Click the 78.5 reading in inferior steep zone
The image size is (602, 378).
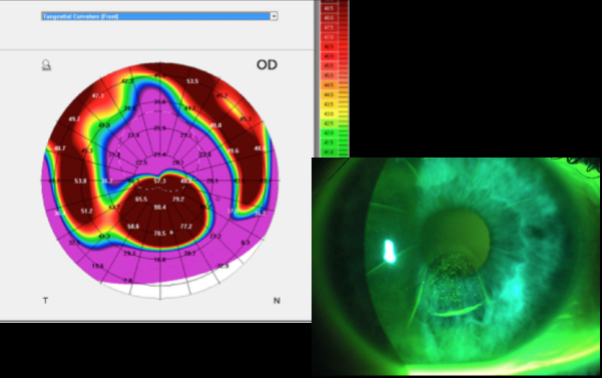pyautogui.click(x=160, y=233)
